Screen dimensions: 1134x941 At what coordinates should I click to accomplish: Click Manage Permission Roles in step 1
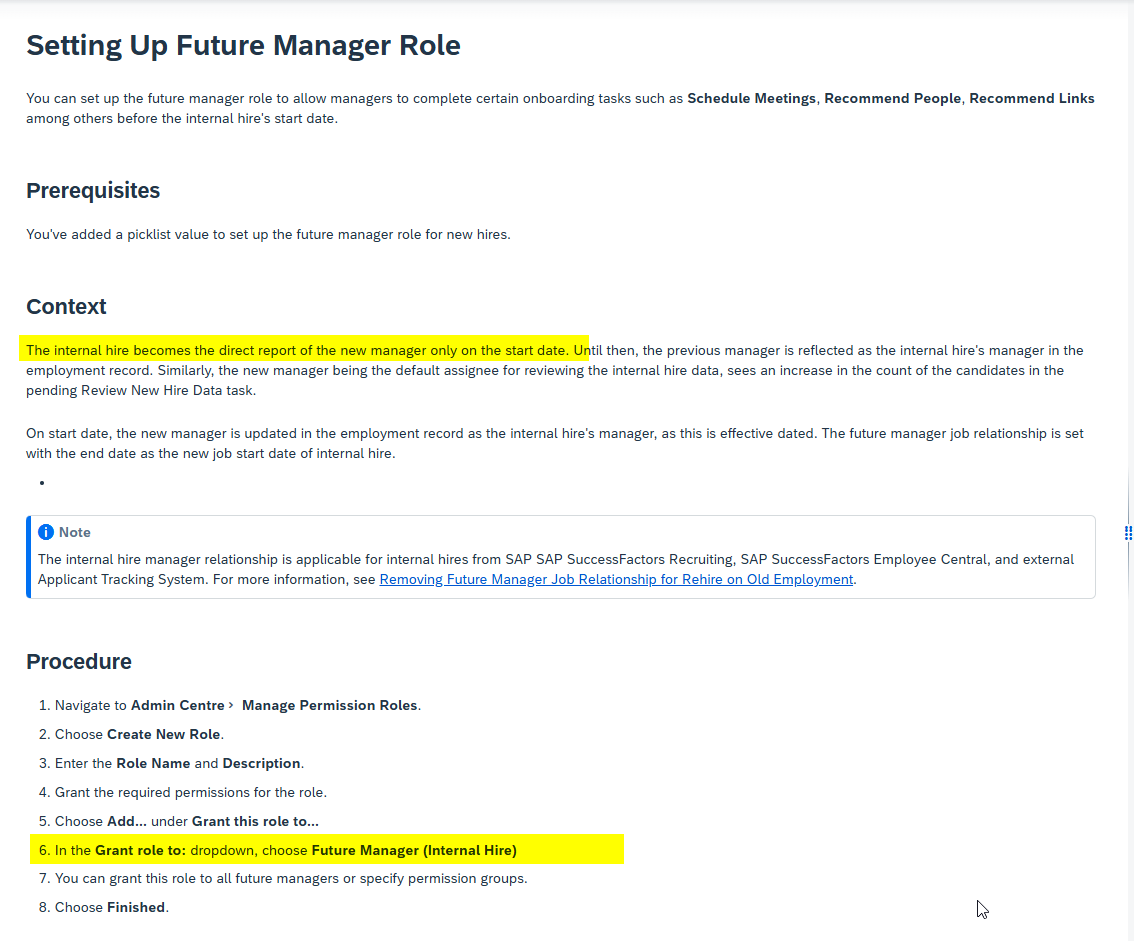[x=329, y=705]
